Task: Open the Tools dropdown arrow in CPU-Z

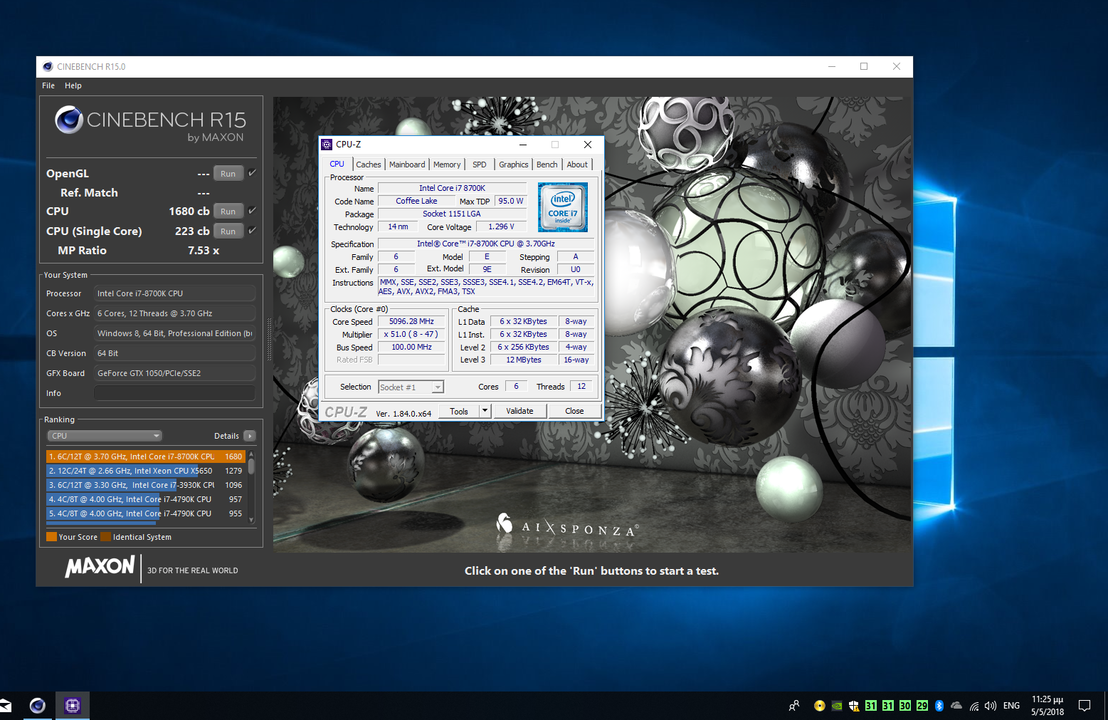Action: point(485,411)
